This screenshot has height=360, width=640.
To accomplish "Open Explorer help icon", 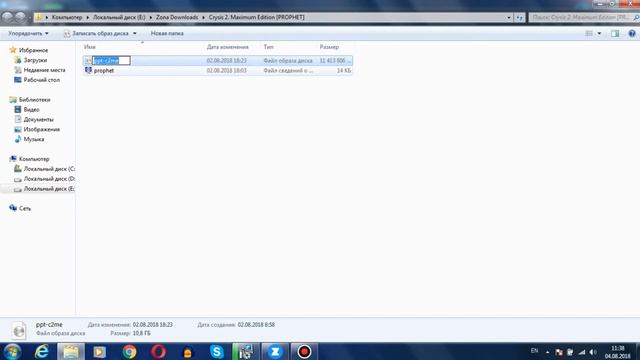I will (x=632, y=33).
